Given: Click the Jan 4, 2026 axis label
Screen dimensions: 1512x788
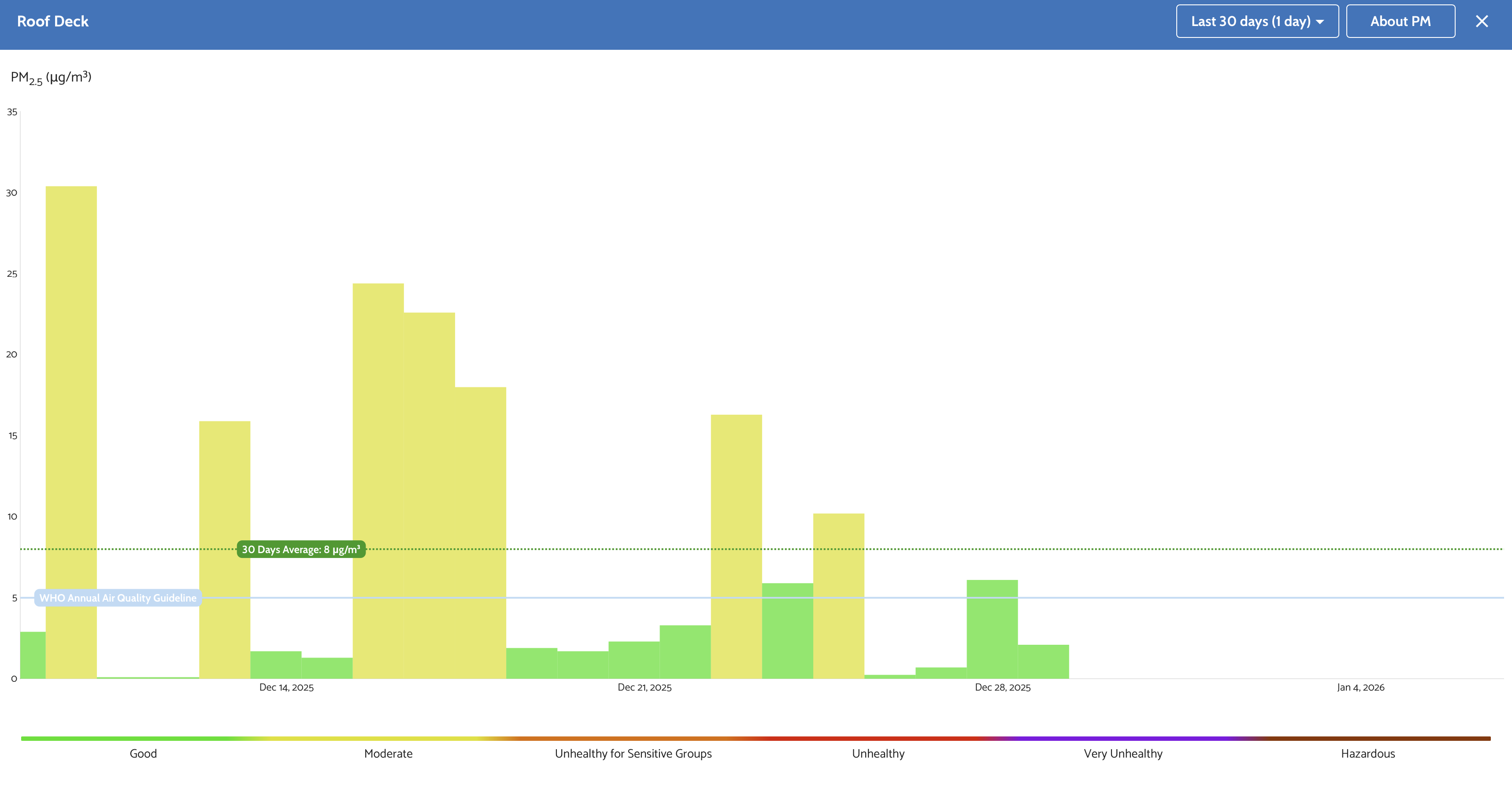Looking at the screenshot, I should (x=1360, y=688).
